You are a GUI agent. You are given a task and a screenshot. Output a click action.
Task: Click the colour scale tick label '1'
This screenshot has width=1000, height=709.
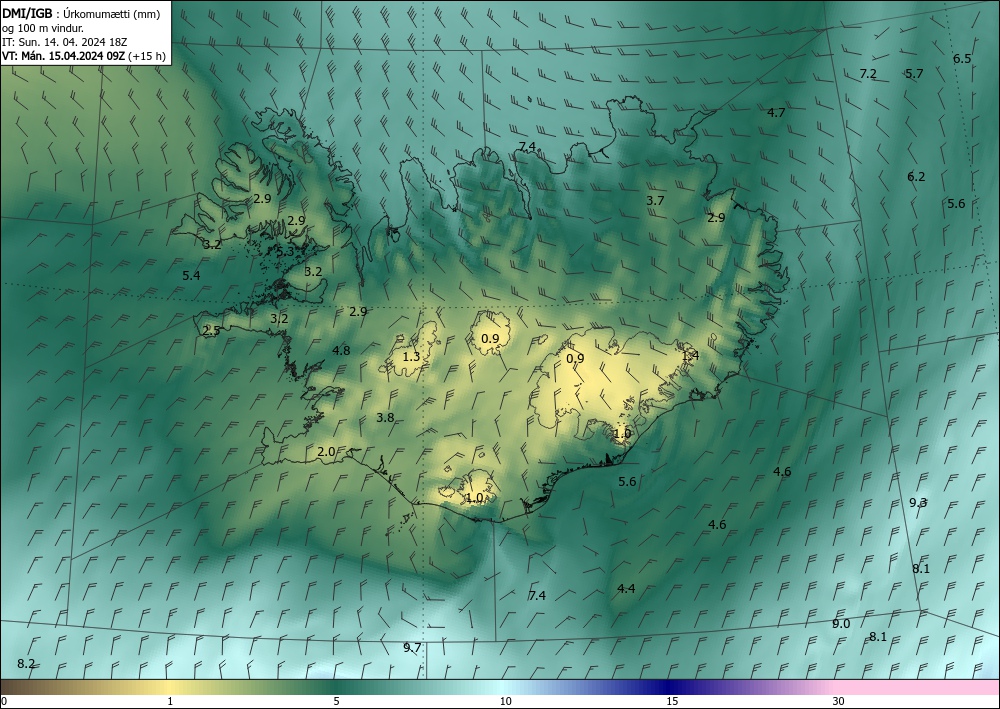[170, 701]
